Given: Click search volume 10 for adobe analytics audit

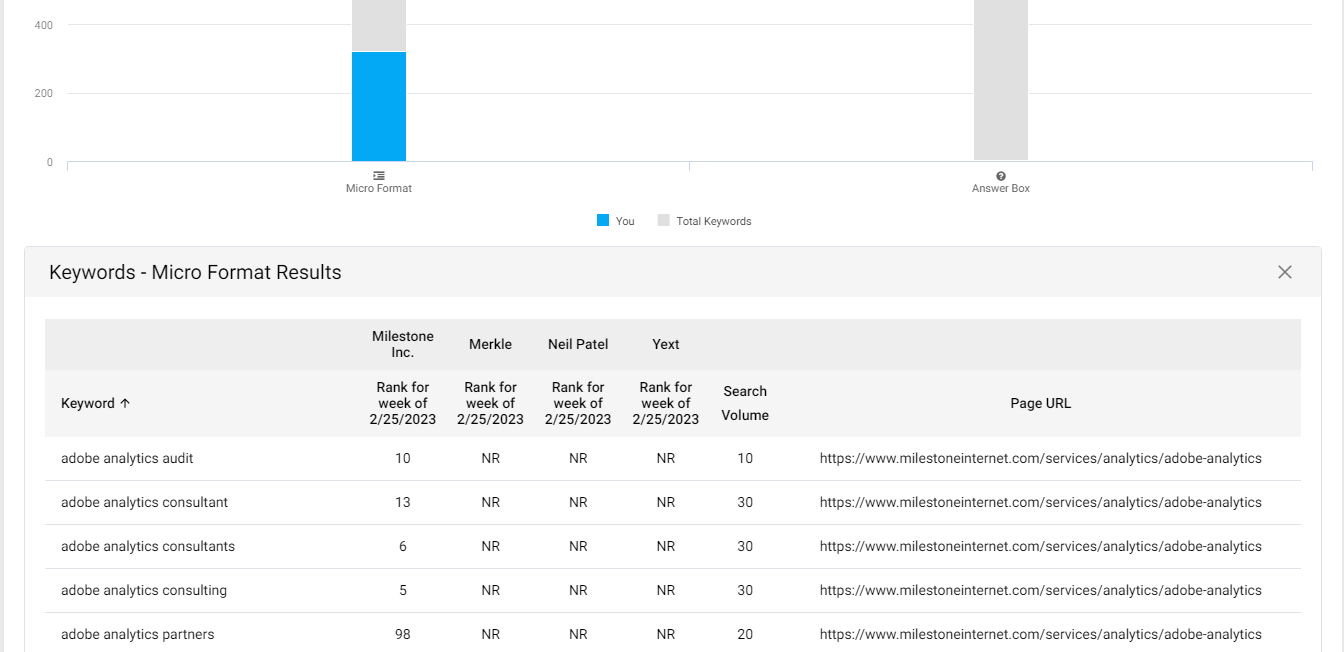Looking at the screenshot, I should pos(745,458).
